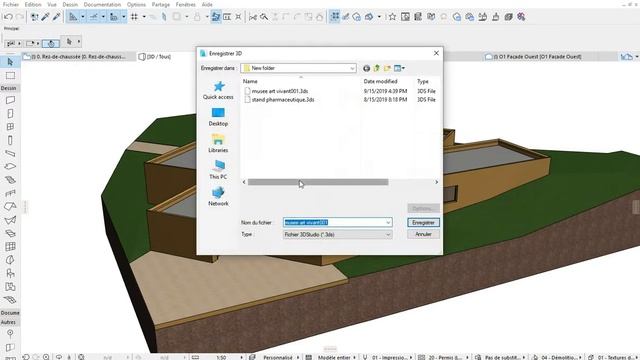Toggle the highlighted suspend groups button
Viewport: 640px width, 360px height.
(216, 17)
